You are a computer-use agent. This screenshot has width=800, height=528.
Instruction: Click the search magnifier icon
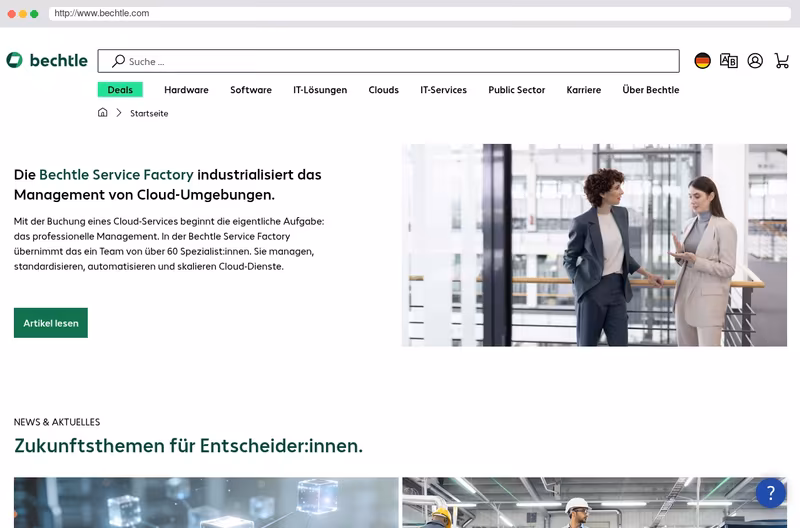coord(118,61)
